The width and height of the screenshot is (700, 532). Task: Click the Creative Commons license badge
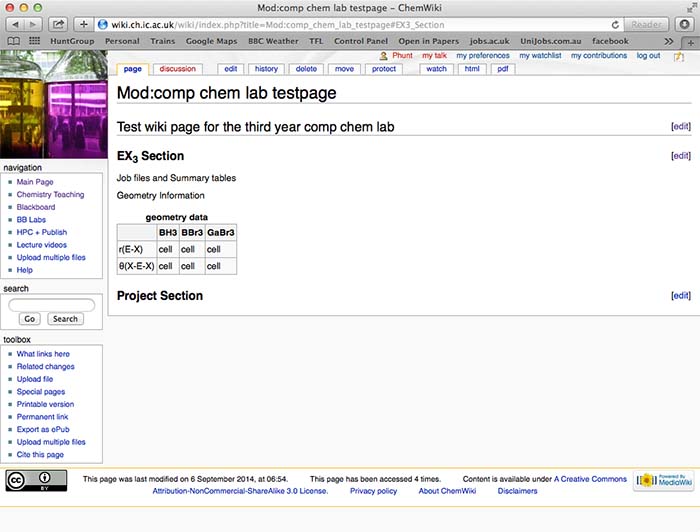[x=36, y=481]
